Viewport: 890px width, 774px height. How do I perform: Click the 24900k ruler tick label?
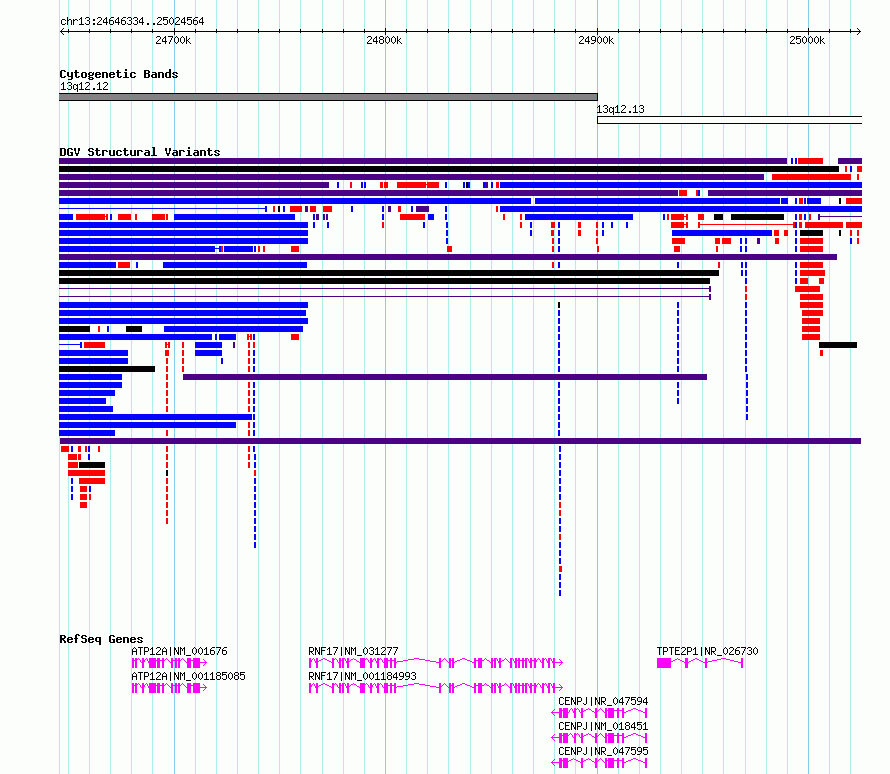(x=596, y=40)
